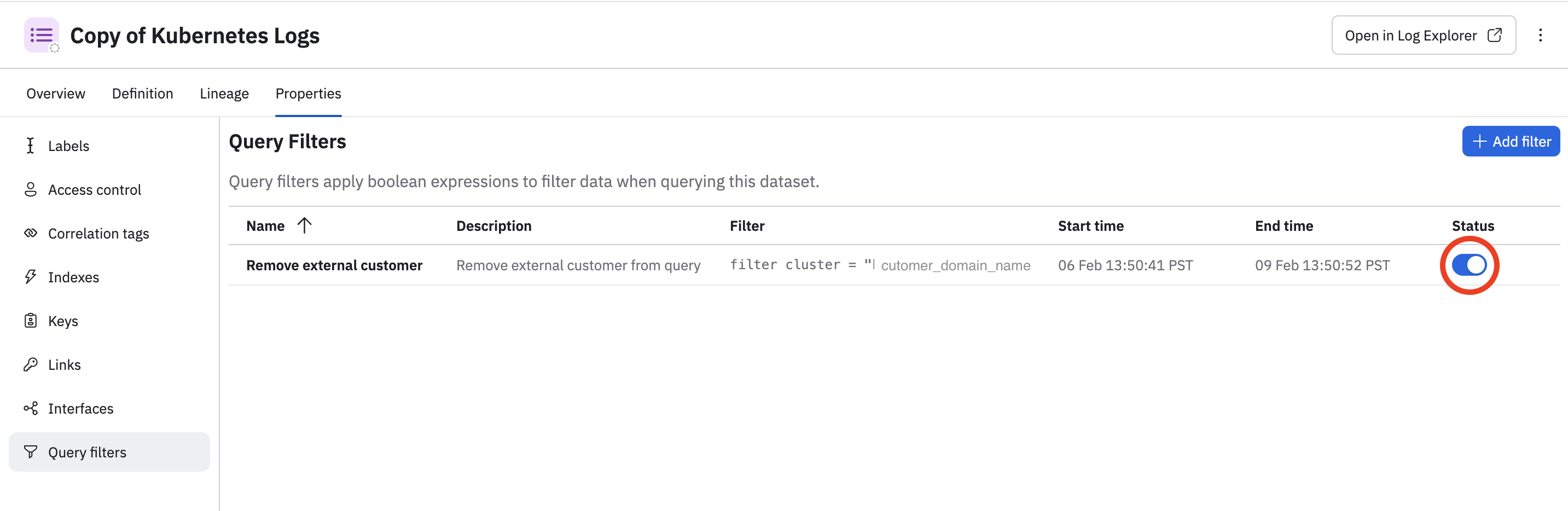
Task: Click the Correlation tags icon
Action: pyautogui.click(x=31, y=233)
